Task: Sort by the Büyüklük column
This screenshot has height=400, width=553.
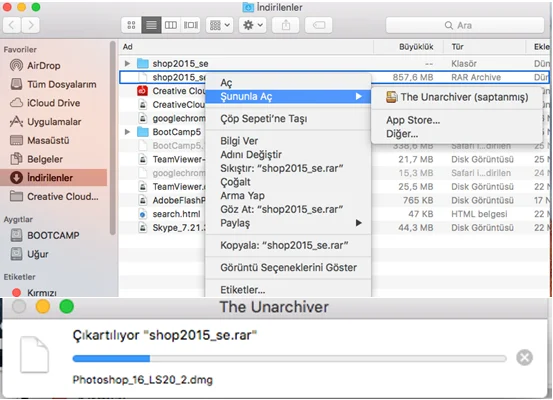Action: [408, 47]
